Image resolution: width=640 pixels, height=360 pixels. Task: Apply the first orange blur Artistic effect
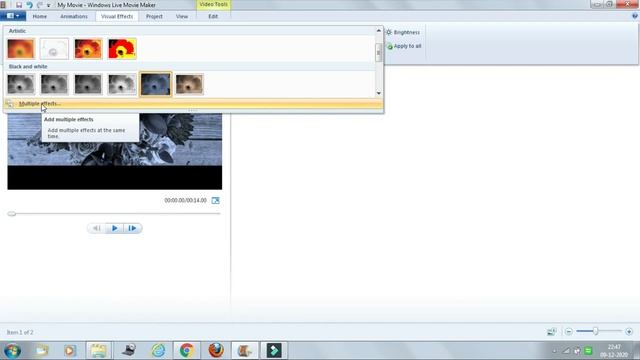pyautogui.click(x=21, y=49)
